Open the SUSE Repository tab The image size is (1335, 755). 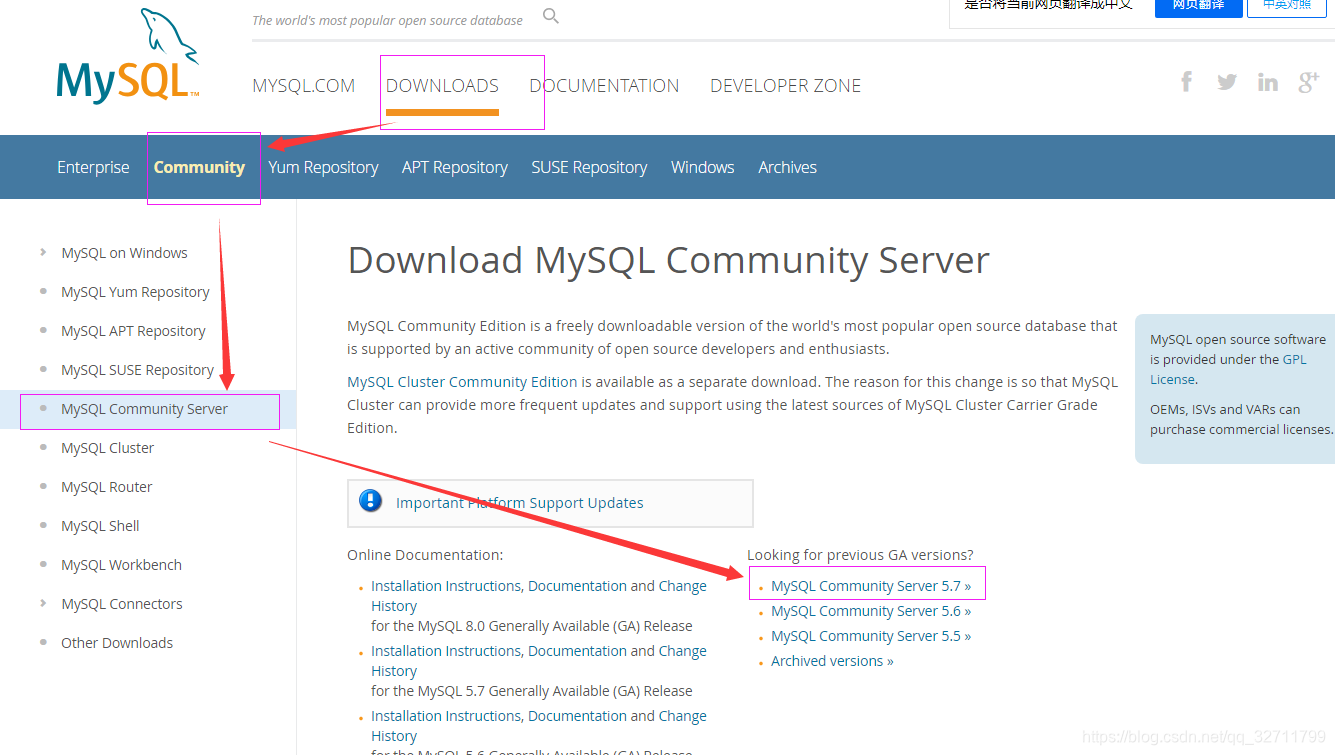[589, 167]
